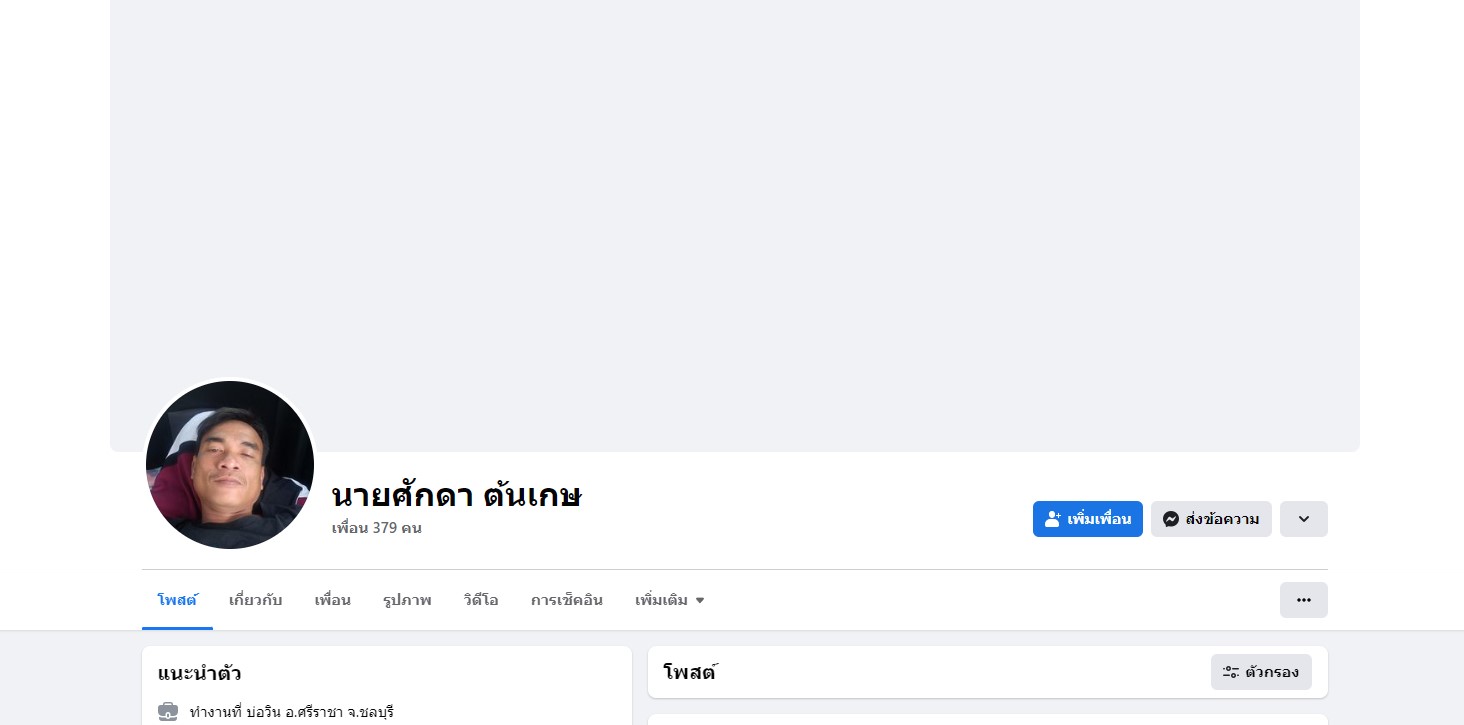Viewport: 1464px width, 725px height.
Task: Click the briefcase work icon
Action: tap(168, 712)
